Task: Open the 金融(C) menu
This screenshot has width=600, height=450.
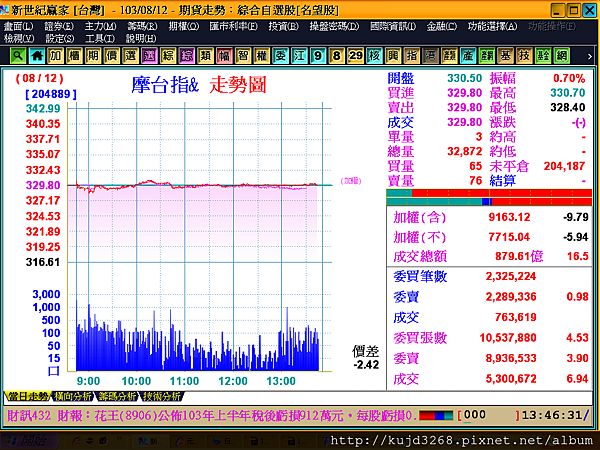Action: (x=442, y=26)
